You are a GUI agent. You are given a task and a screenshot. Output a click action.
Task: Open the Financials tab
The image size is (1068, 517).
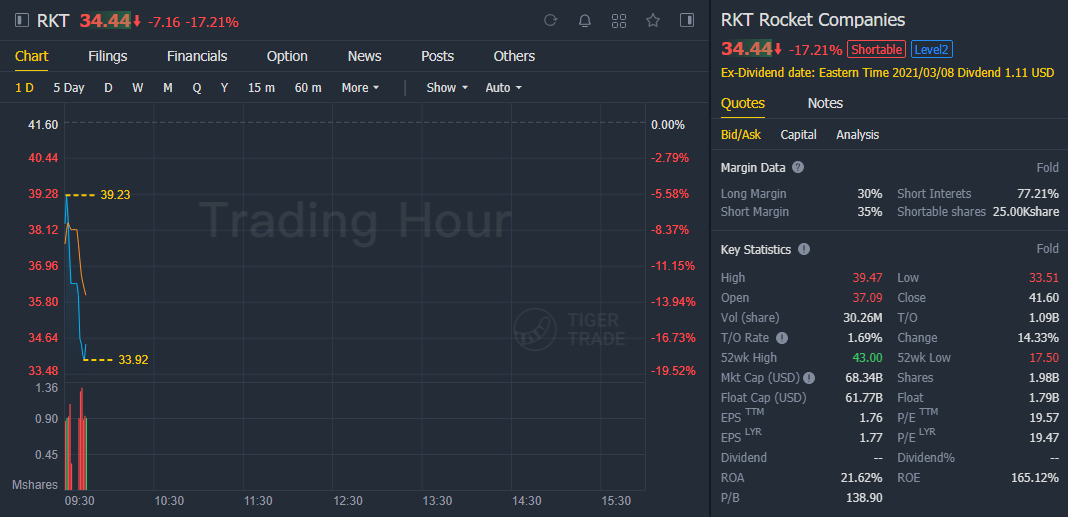pyautogui.click(x=197, y=56)
